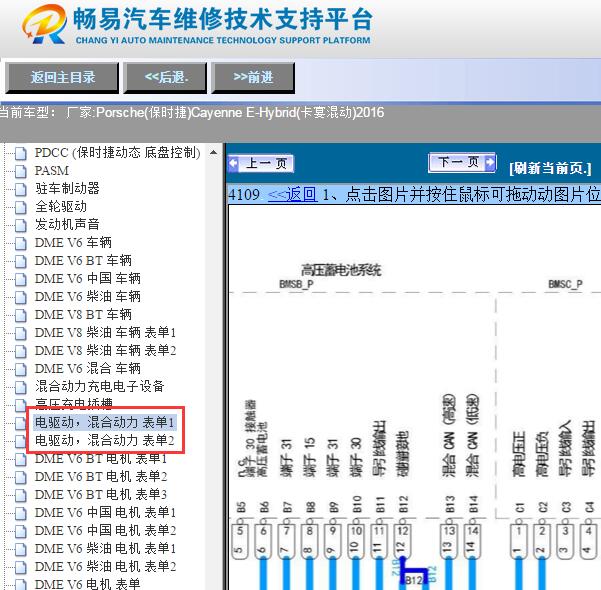Image resolution: width=601 pixels, height=590 pixels.
Task: Open DME V6 BT 电机 表单1
Action: (x=101, y=459)
